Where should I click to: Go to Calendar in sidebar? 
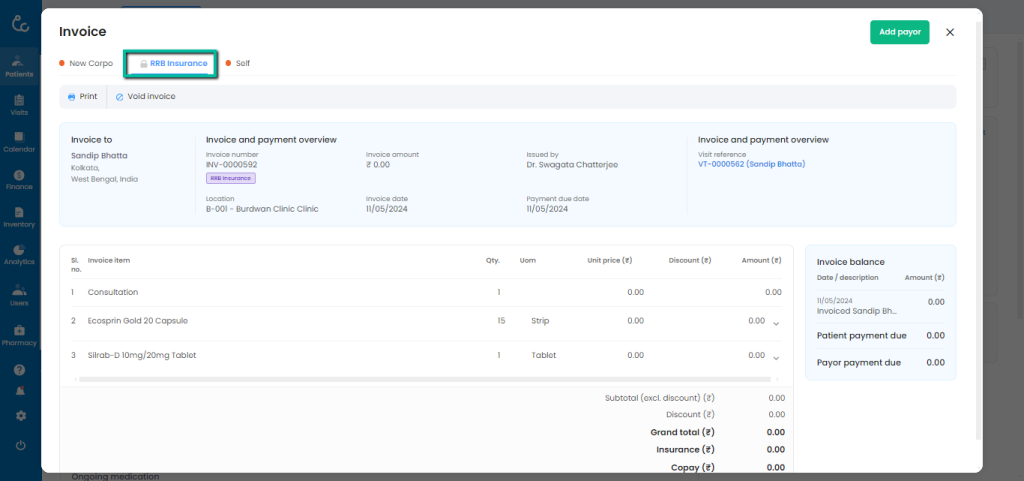(19, 141)
